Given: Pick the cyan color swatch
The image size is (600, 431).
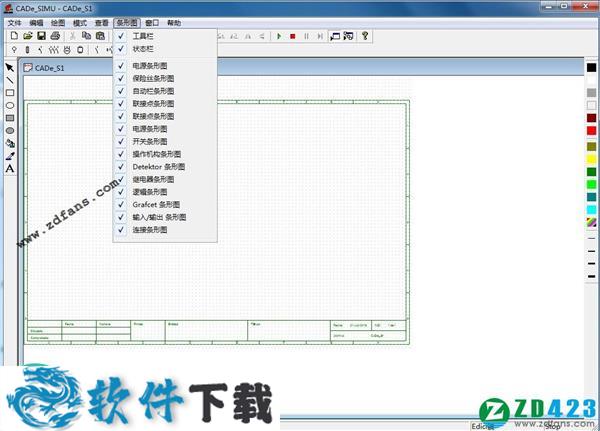Looking at the screenshot, I should [592, 210].
